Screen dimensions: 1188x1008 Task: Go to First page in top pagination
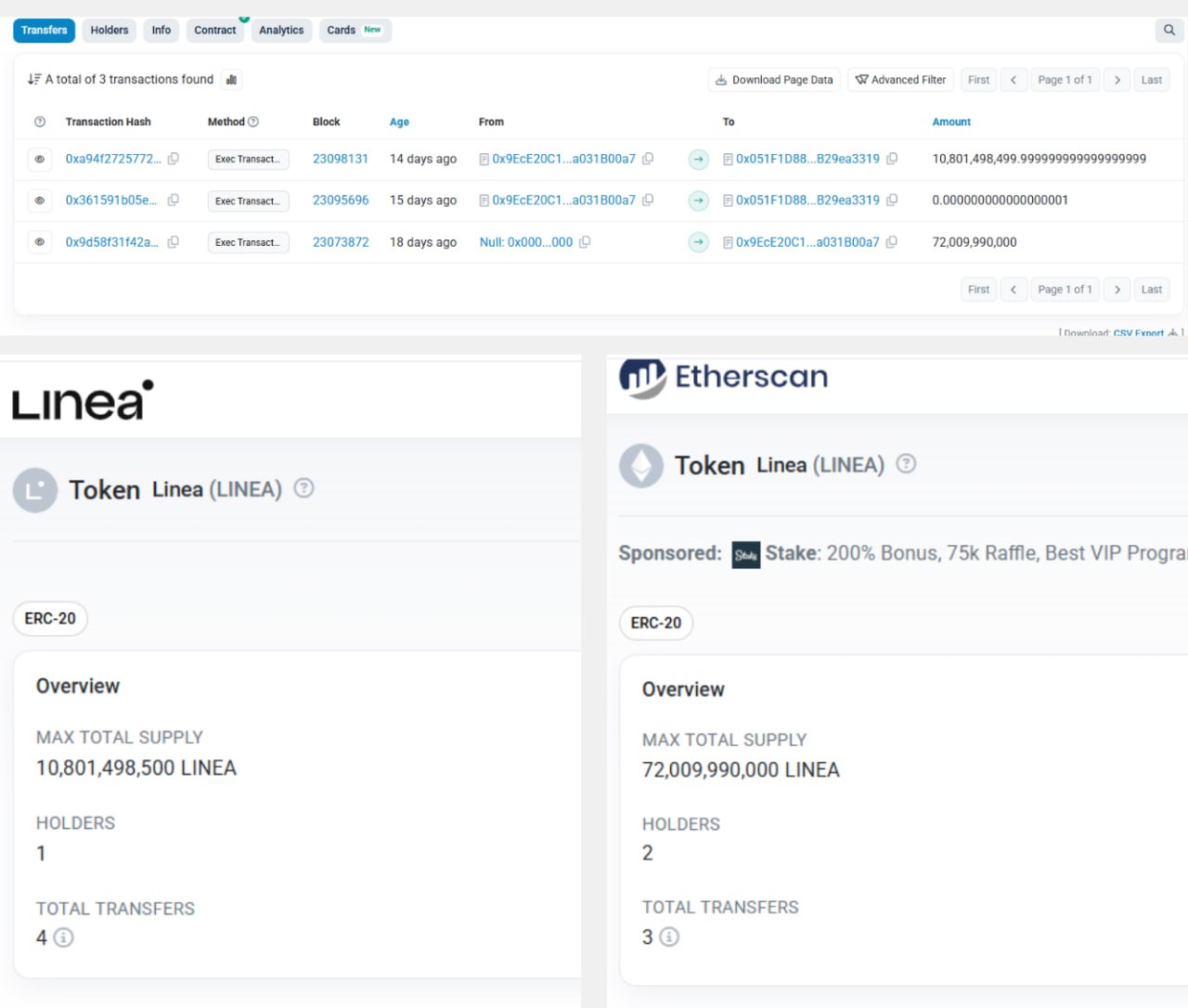[978, 80]
